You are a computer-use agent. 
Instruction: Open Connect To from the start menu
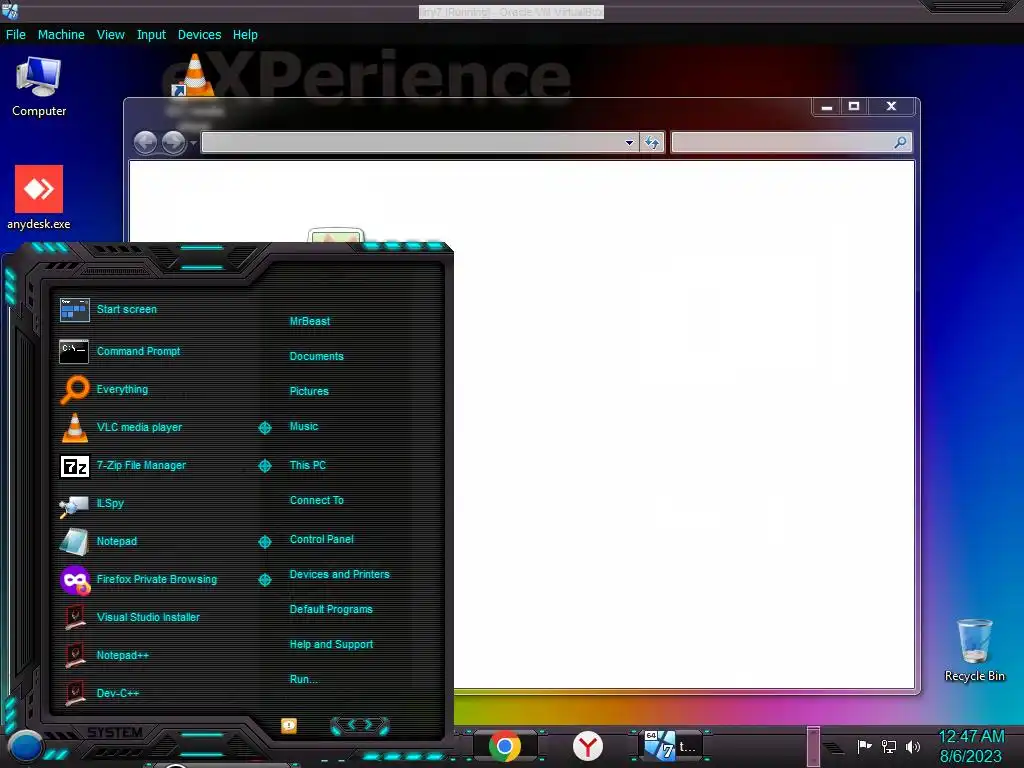(317, 500)
